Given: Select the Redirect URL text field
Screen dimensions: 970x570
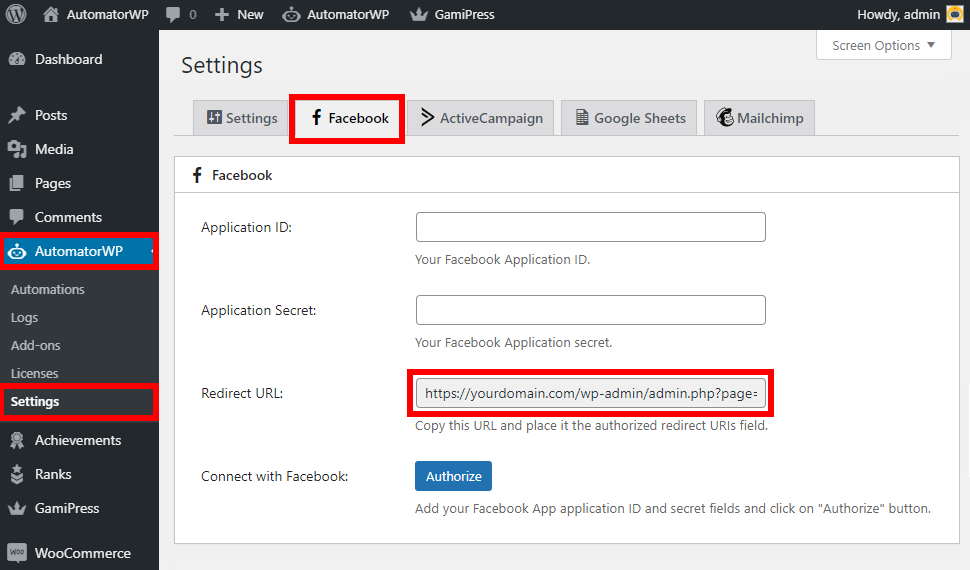Looking at the screenshot, I should pos(590,394).
